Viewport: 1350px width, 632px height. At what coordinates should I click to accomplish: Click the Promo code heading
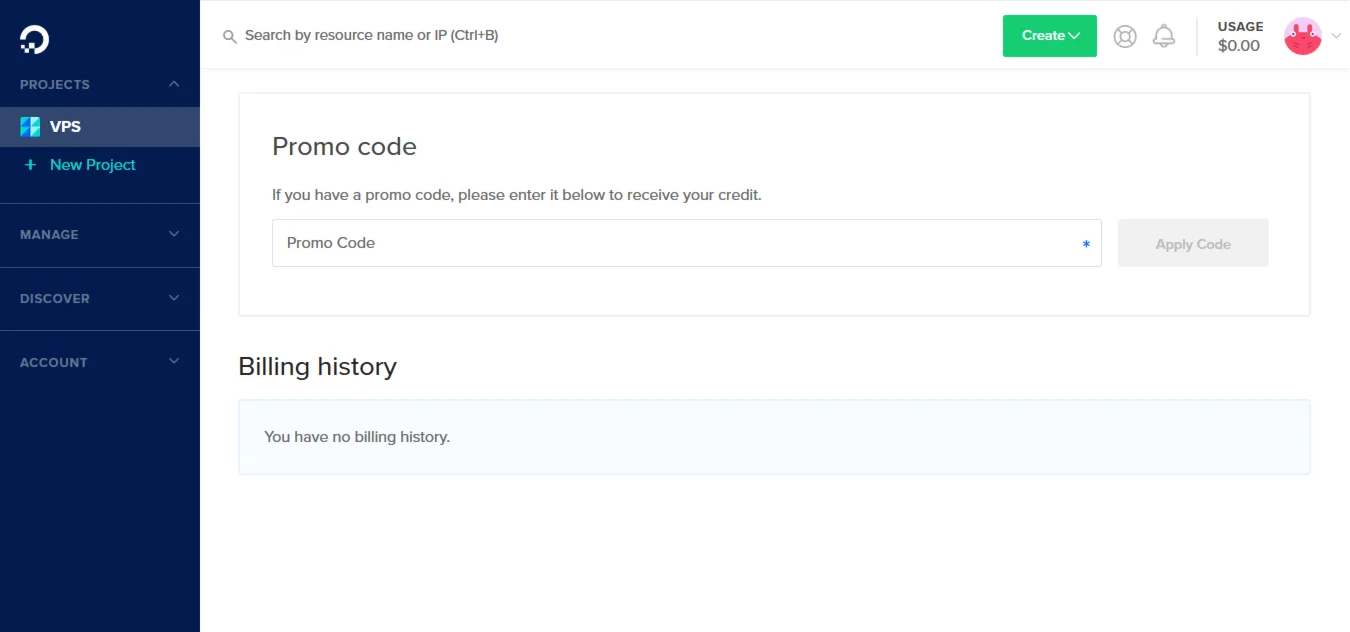click(344, 147)
